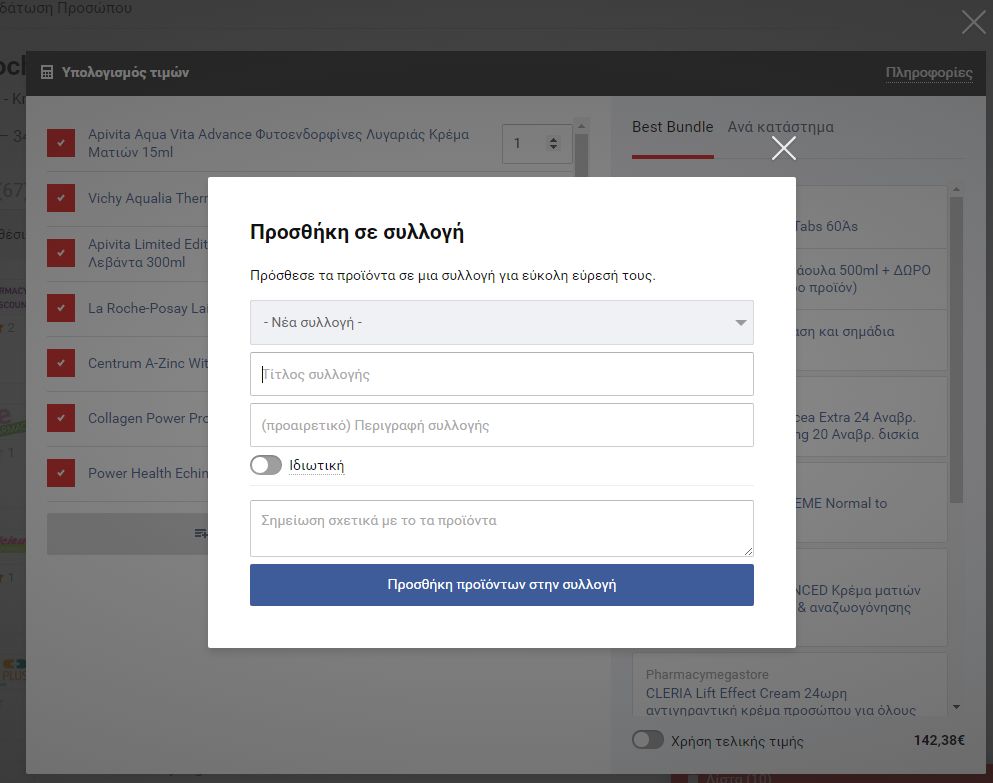Click the product notes textarea
Image resolution: width=993 pixels, height=783 pixels.
(x=501, y=528)
